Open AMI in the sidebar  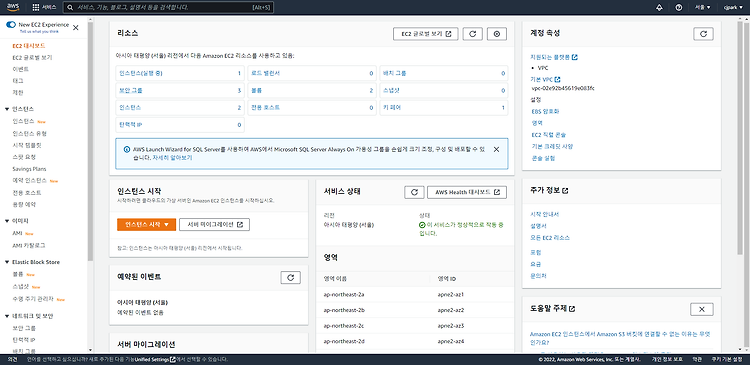(x=17, y=233)
